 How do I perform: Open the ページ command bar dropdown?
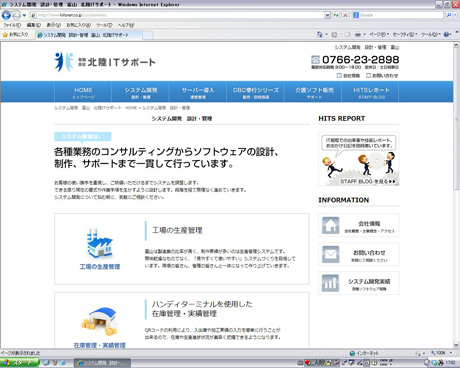point(379,34)
